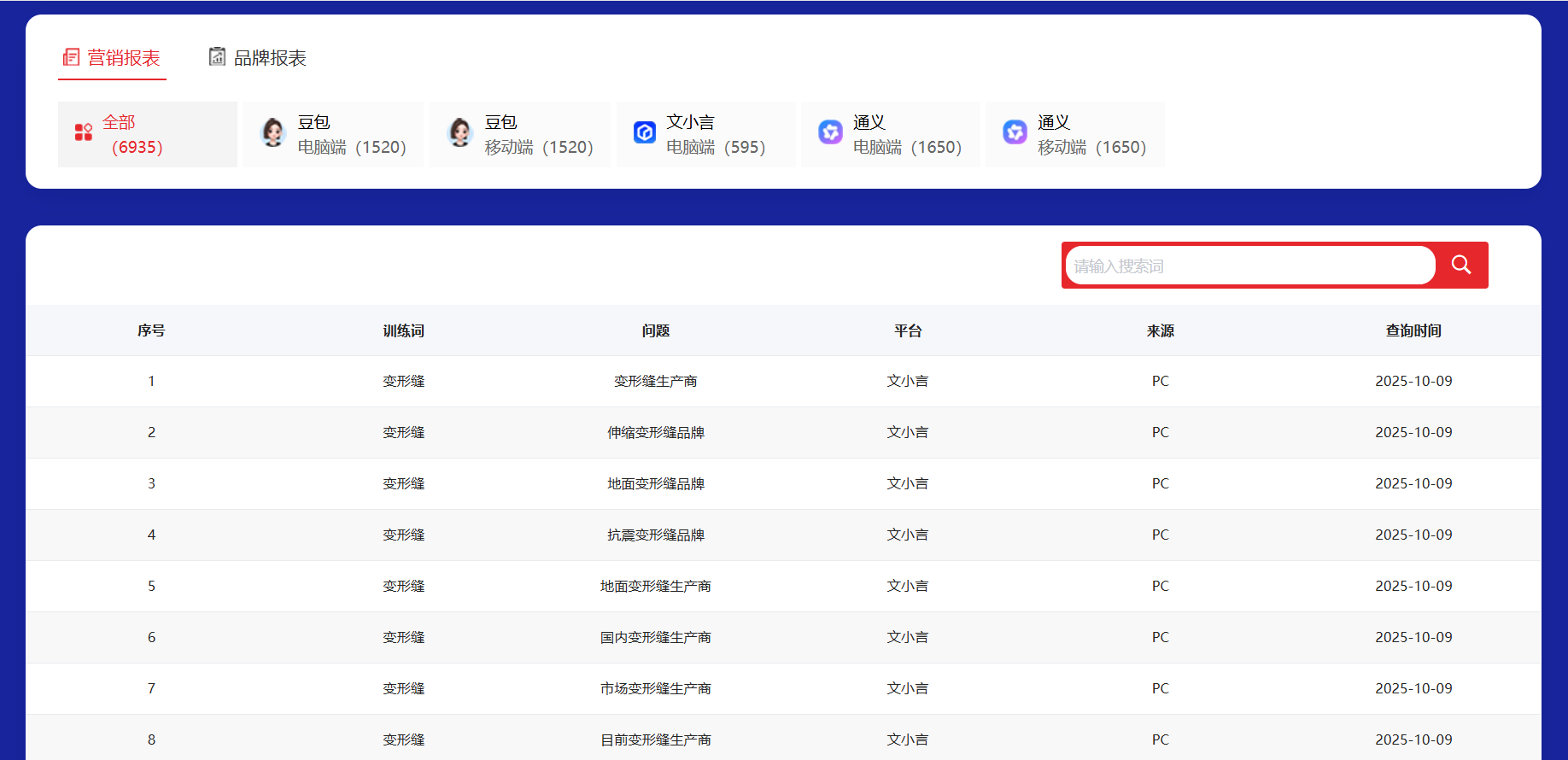Click the 通义 icon for 电脑端
The height and width of the screenshot is (760, 1568).
(x=831, y=132)
